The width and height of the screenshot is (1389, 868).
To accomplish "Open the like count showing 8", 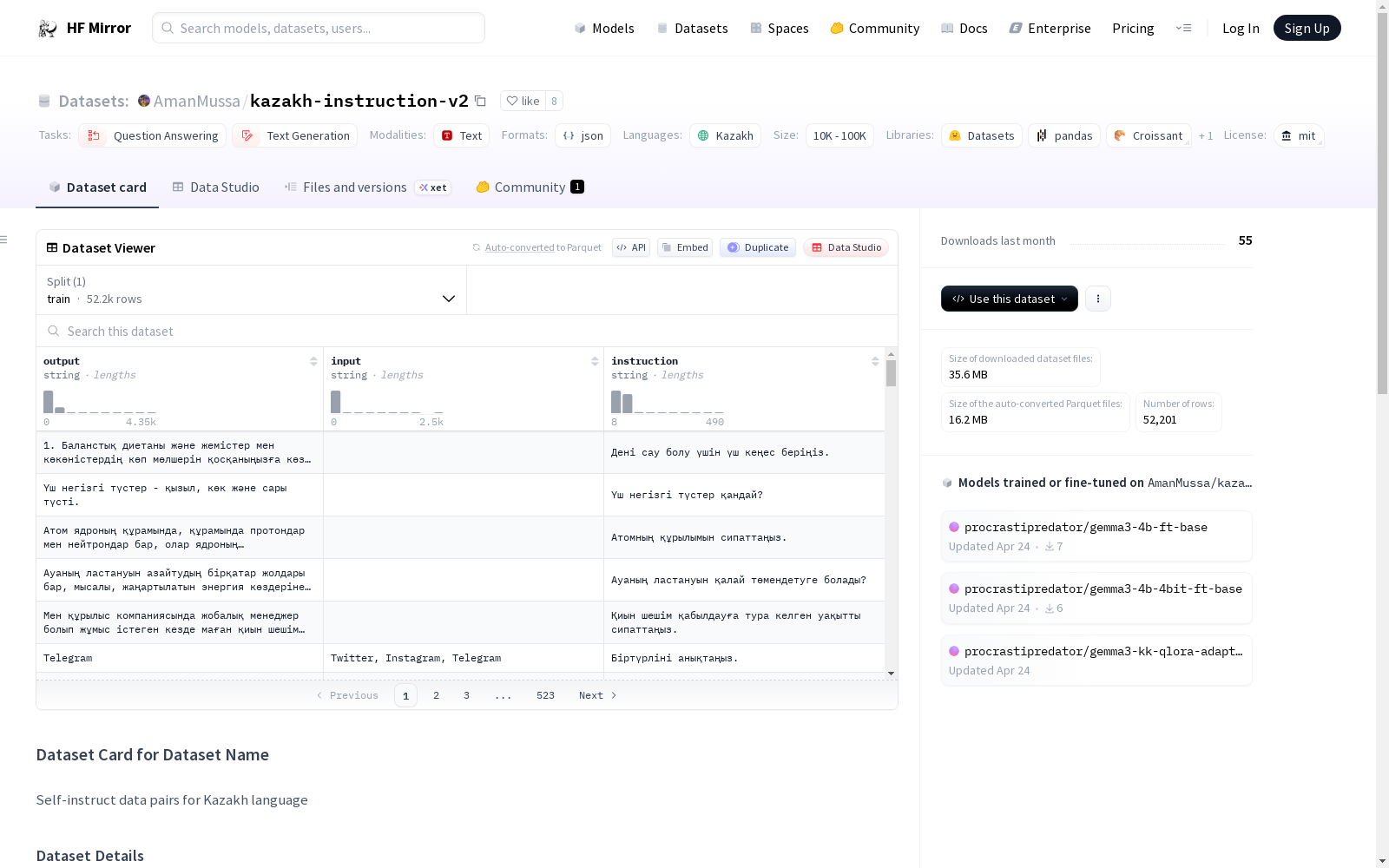I will pyautogui.click(x=554, y=101).
